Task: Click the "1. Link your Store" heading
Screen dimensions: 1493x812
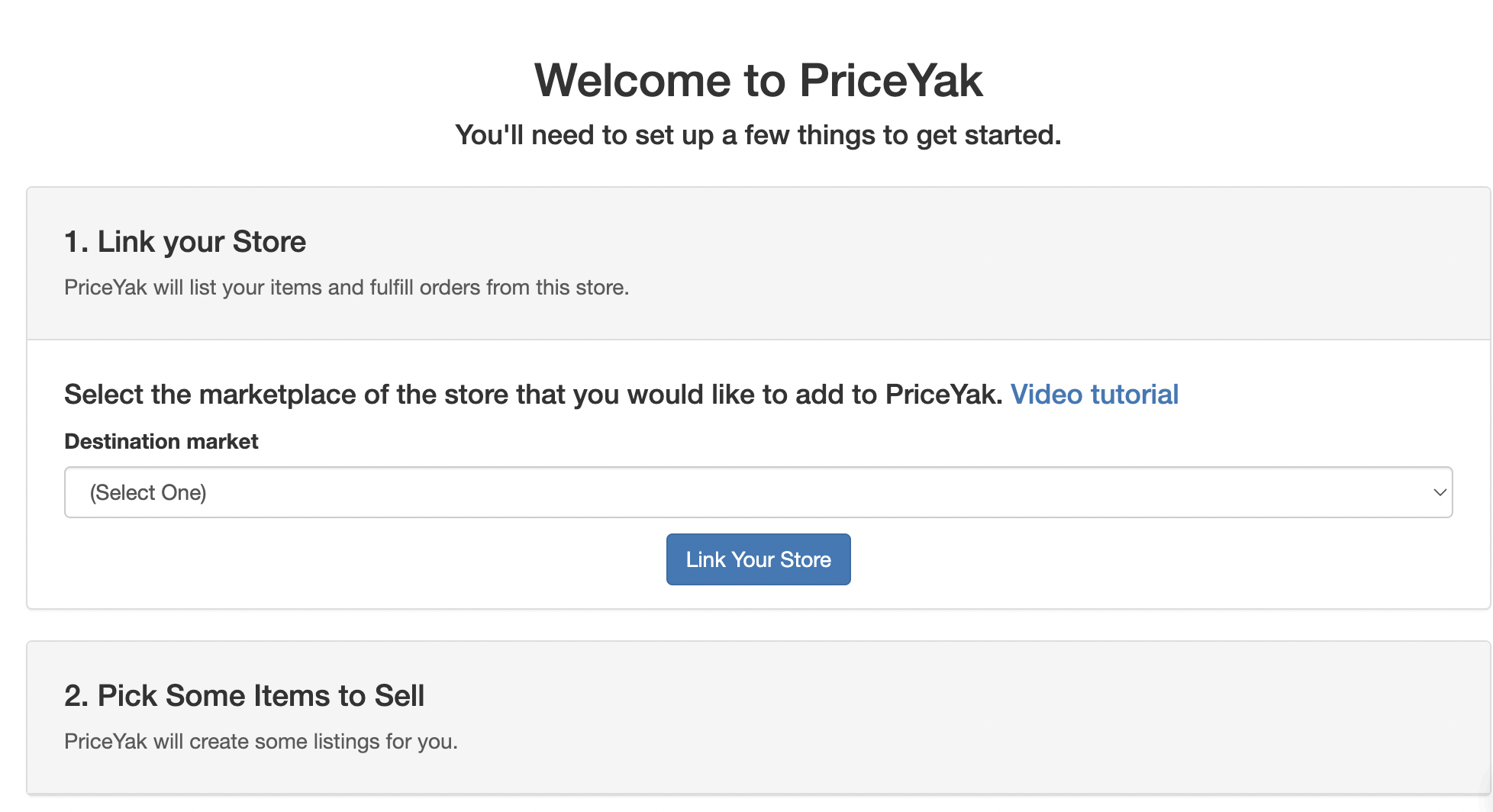Action: [x=185, y=242]
